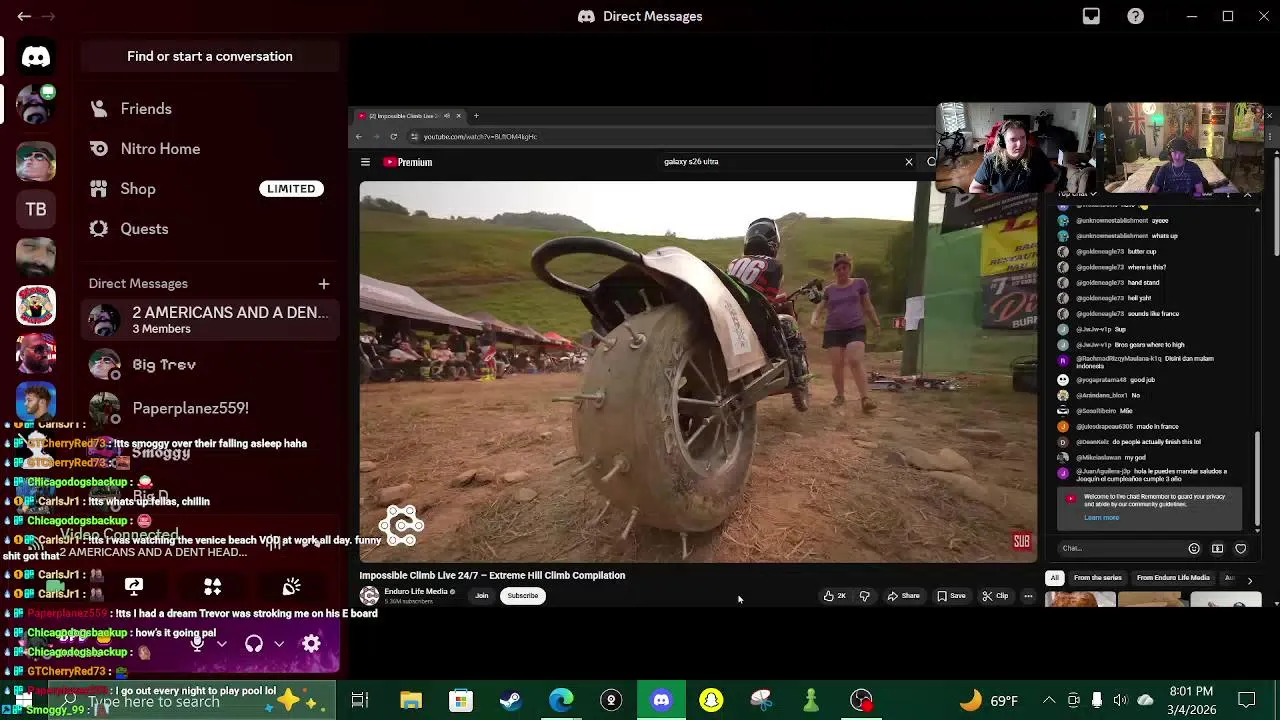The width and height of the screenshot is (1280, 720).
Task: Open the live chat emoji picker
Action: click(1193, 548)
